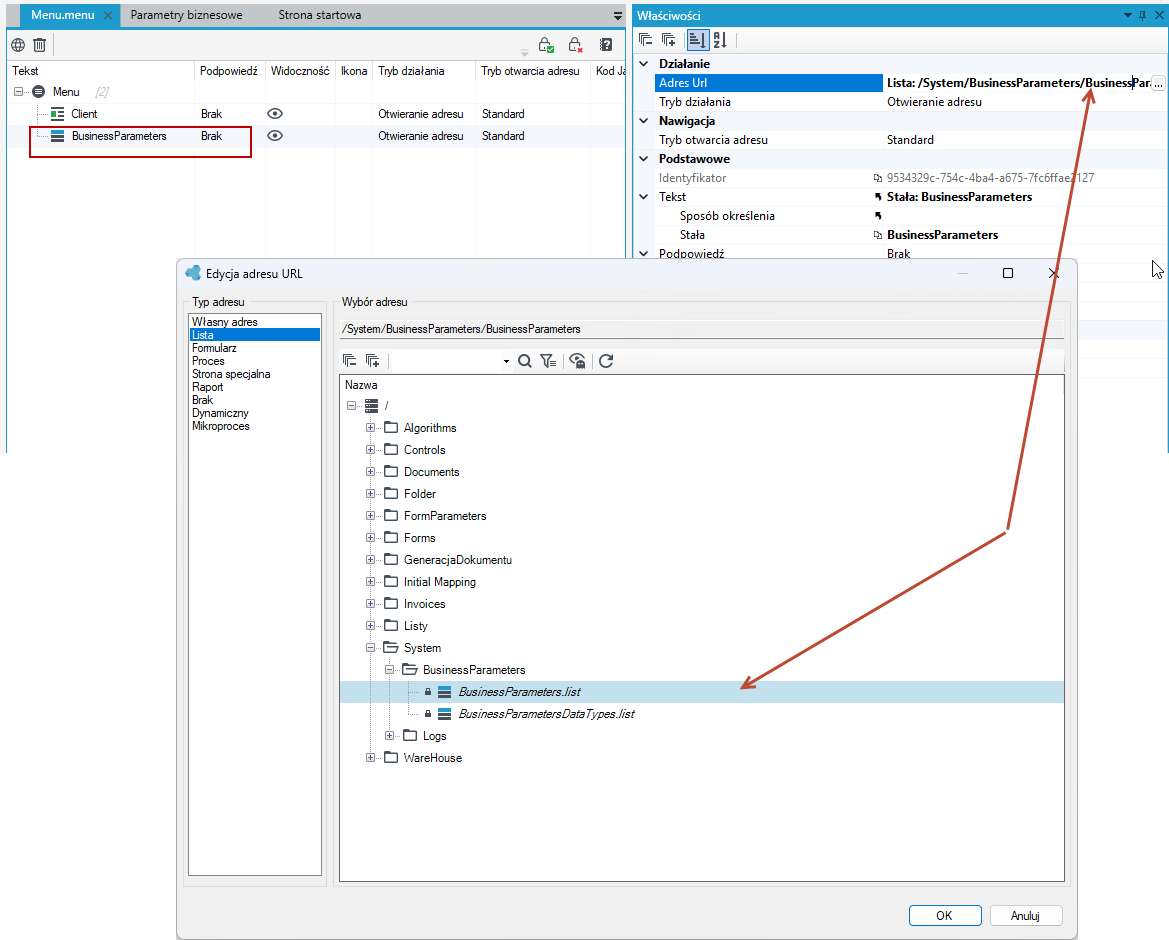Open the Strona startowa tab
The height and width of the screenshot is (940, 1169).
click(x=320, y=15)
